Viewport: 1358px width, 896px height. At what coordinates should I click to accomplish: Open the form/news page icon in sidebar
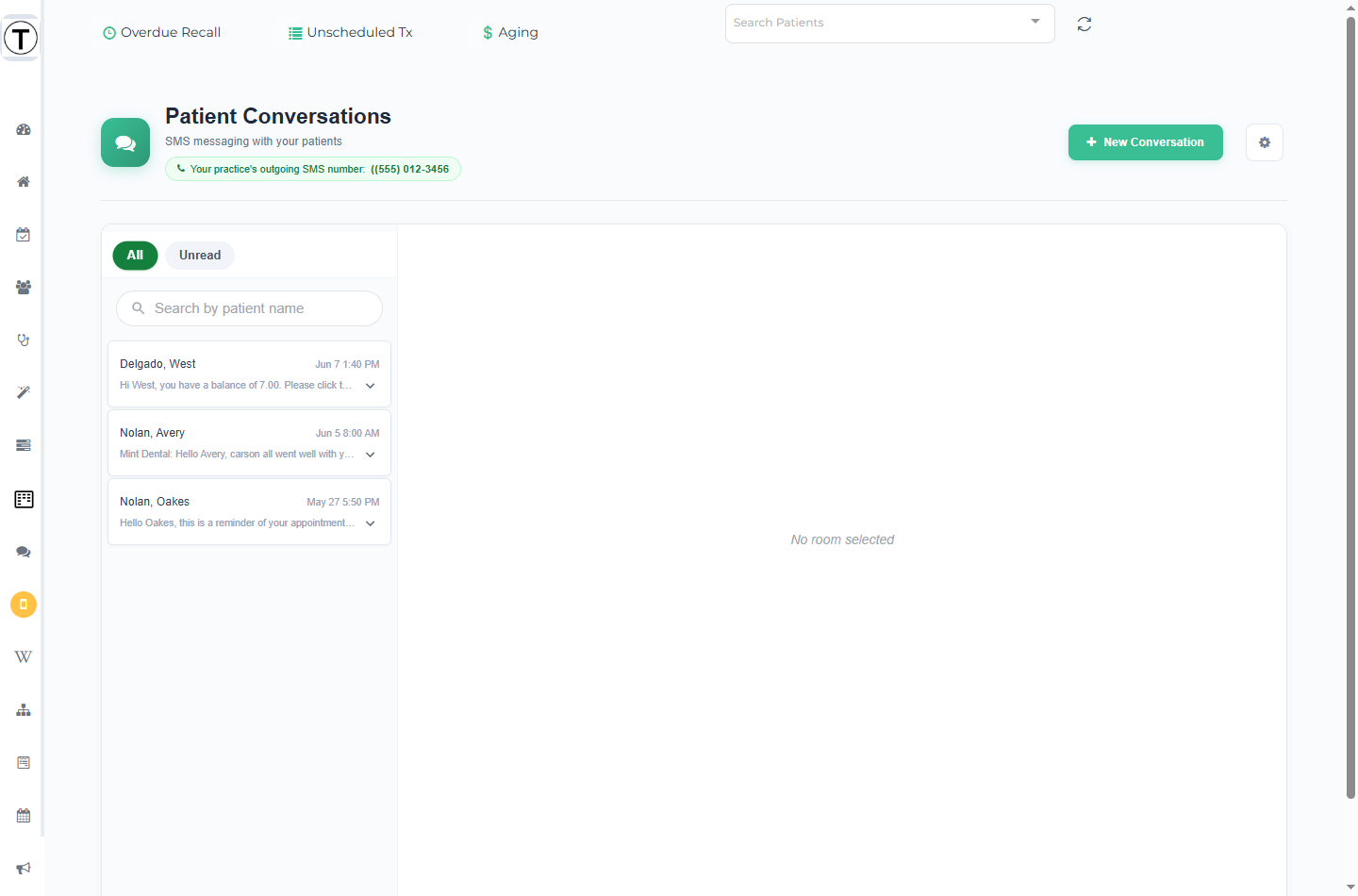pos(24,762)
